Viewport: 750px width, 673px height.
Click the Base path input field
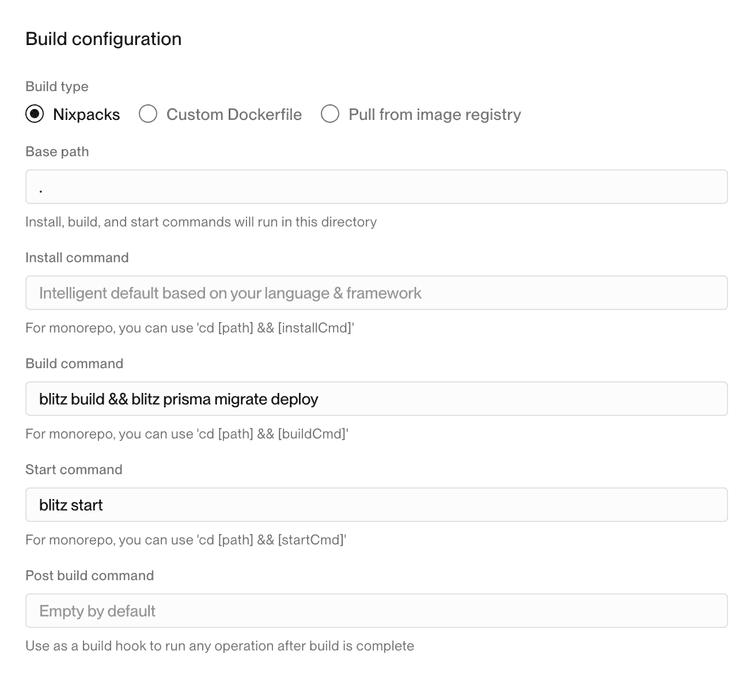[x=376, y=187]
